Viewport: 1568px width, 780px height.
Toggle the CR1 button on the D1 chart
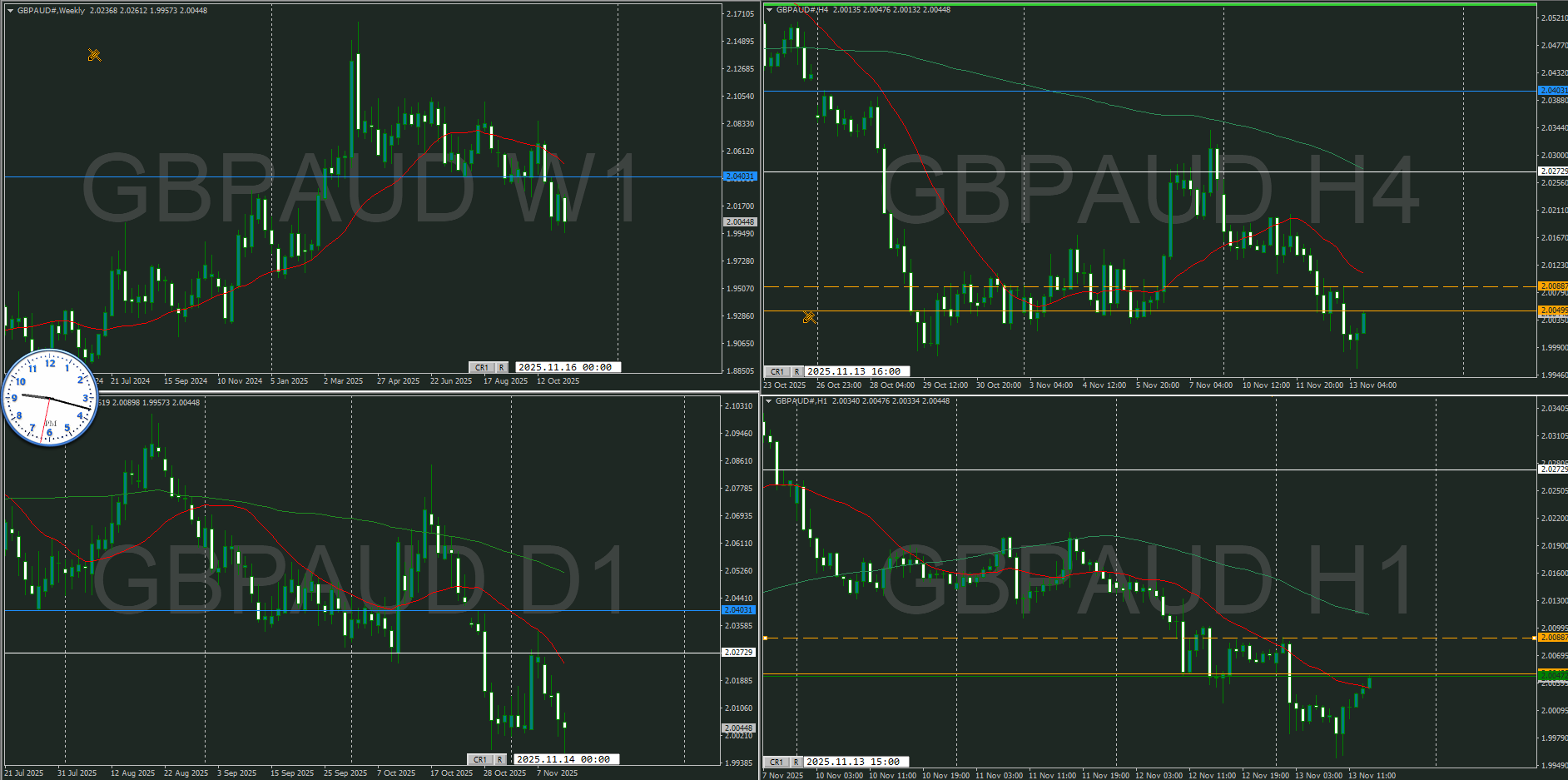(x=480, y=759)
